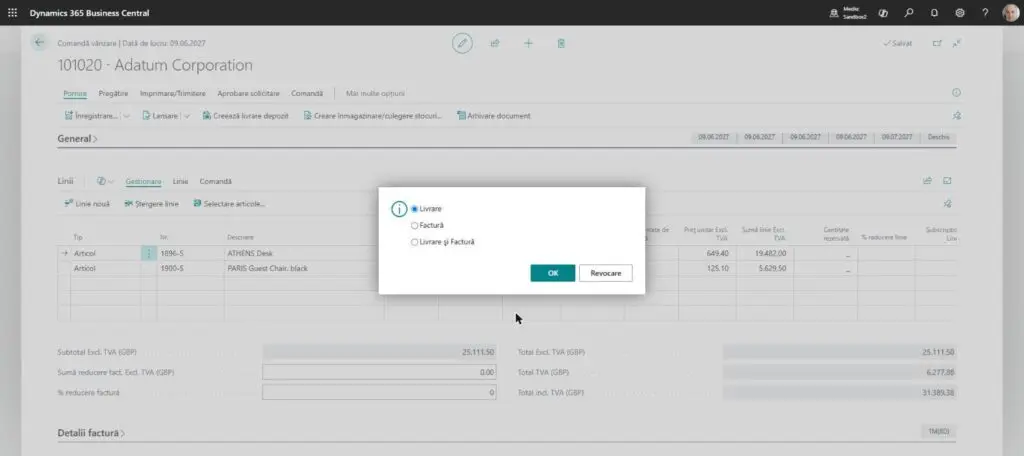Click Lansare action
This screenshot has width=1024, height=456.
[160, 116]
